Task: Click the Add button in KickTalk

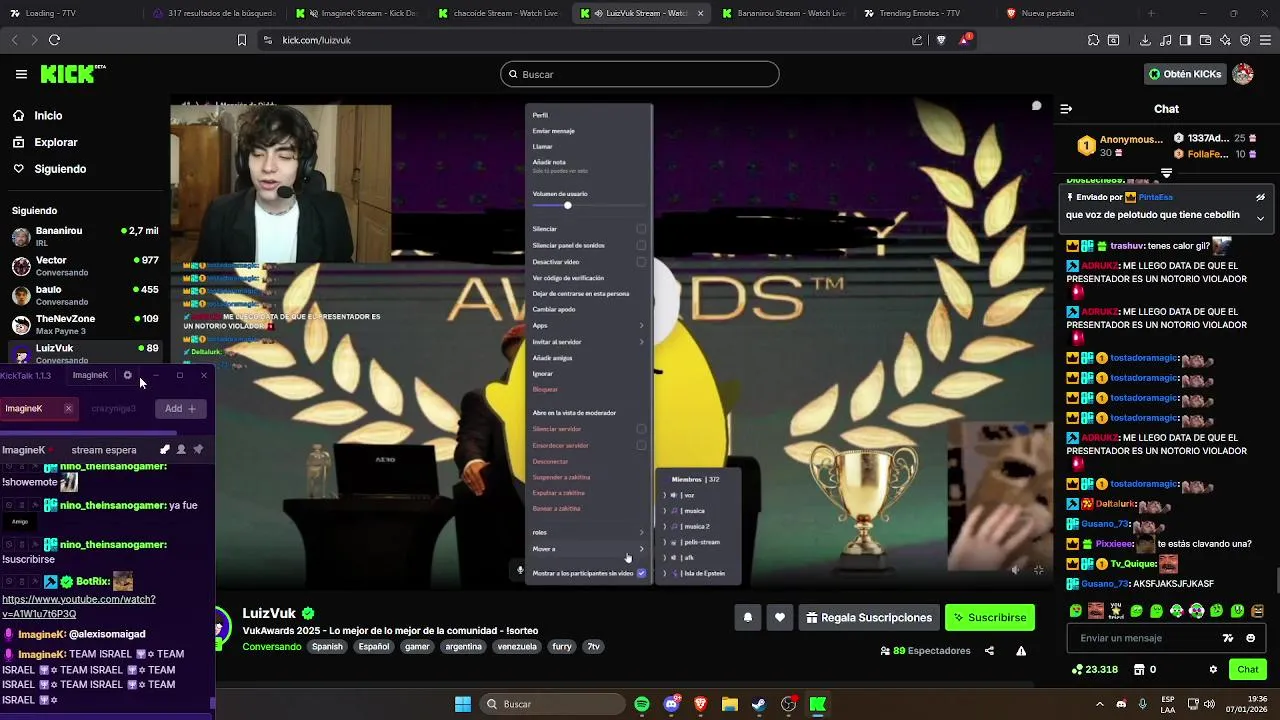Action: pyautogui.click(x=181, y=408)
